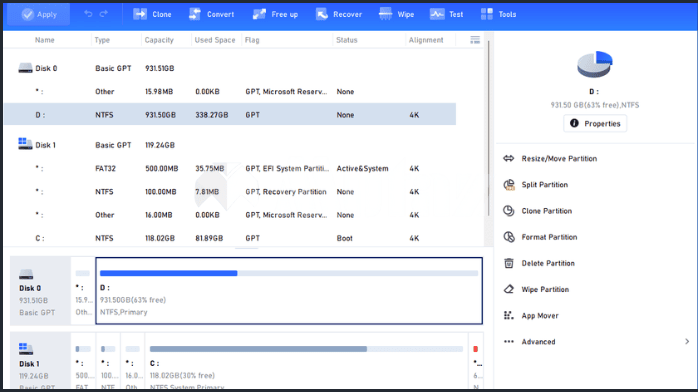The width and height of the screenshot is (698, 392).
Task: Click the Disk 1 label in disk map
Action: pyautogui.click(x=29, y=364)
